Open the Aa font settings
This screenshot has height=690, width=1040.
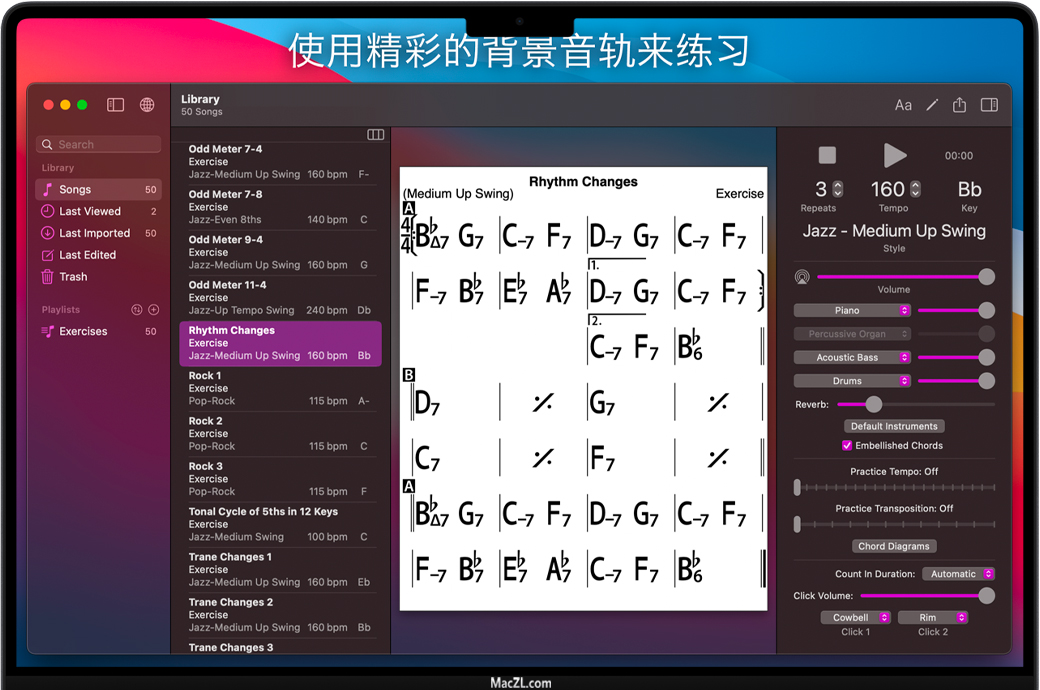(x=903, y=105)
